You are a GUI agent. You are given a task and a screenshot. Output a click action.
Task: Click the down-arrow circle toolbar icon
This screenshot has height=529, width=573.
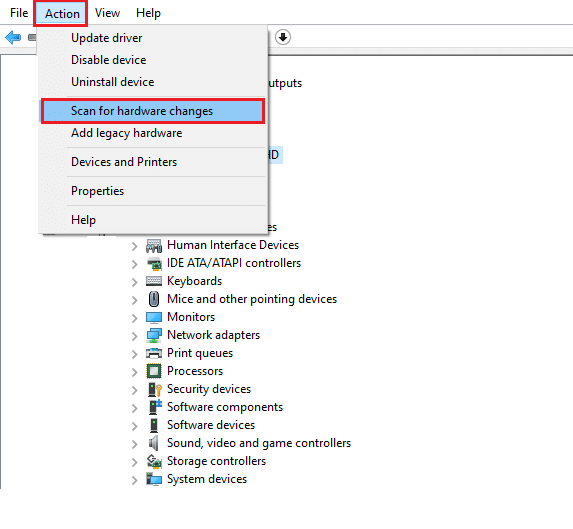tap(283, 37)
